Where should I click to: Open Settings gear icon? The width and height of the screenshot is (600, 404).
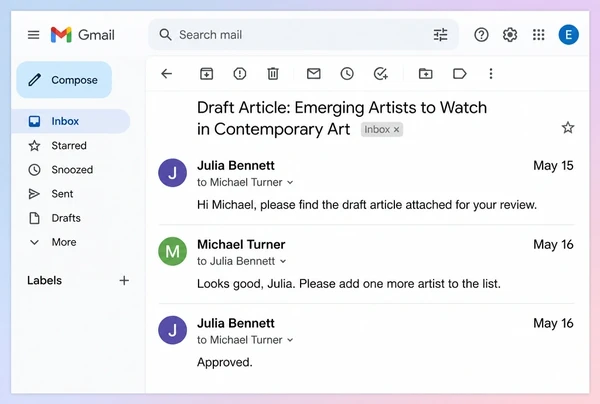coord(510,35)
